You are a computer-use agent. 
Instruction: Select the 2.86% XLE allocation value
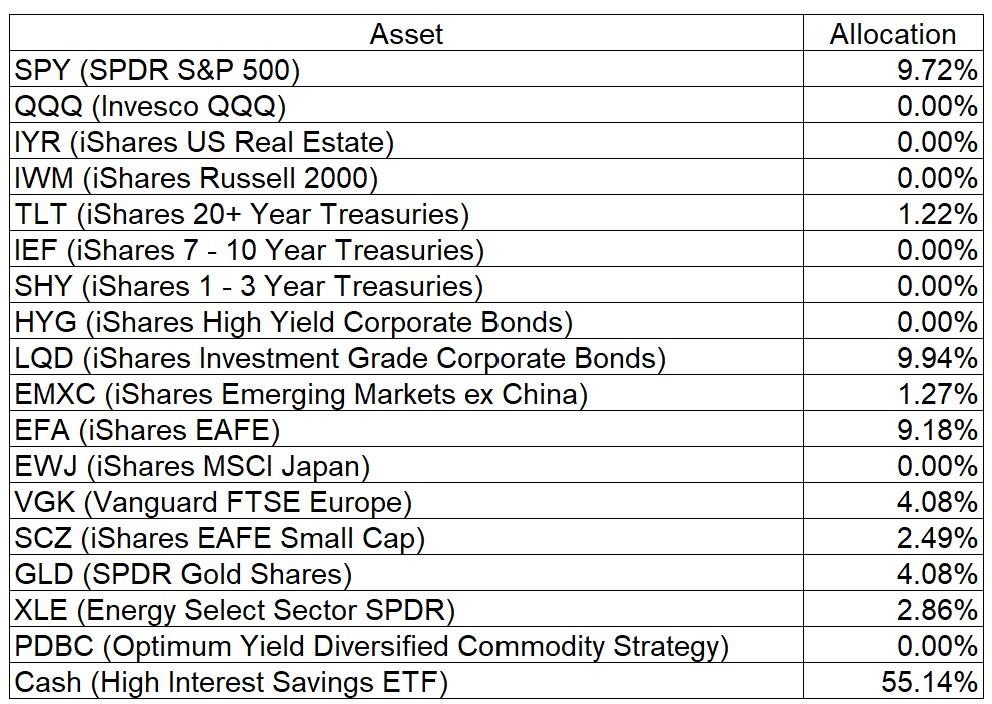point(936,610)
